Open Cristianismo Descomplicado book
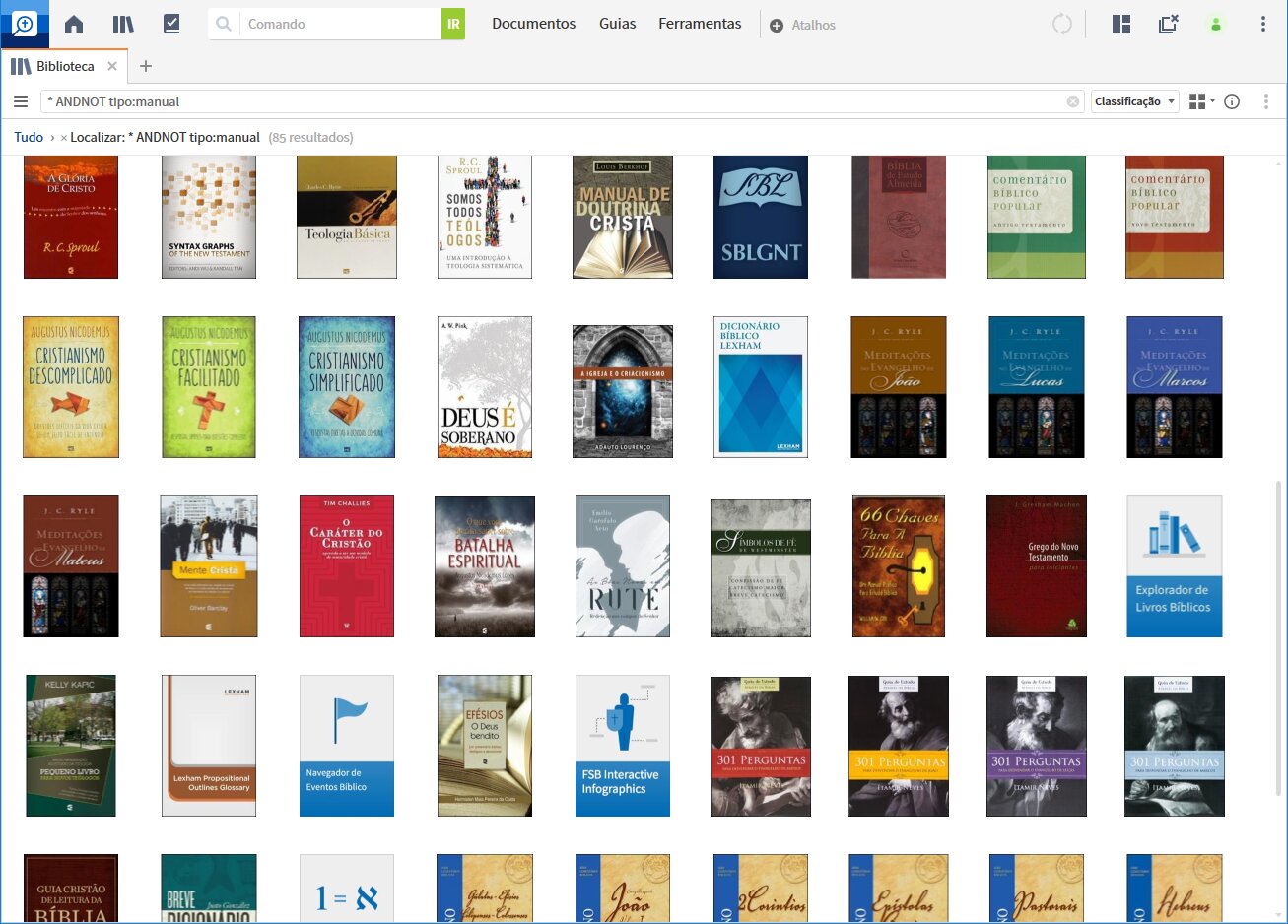1288x924 pixels. [71, 387]
